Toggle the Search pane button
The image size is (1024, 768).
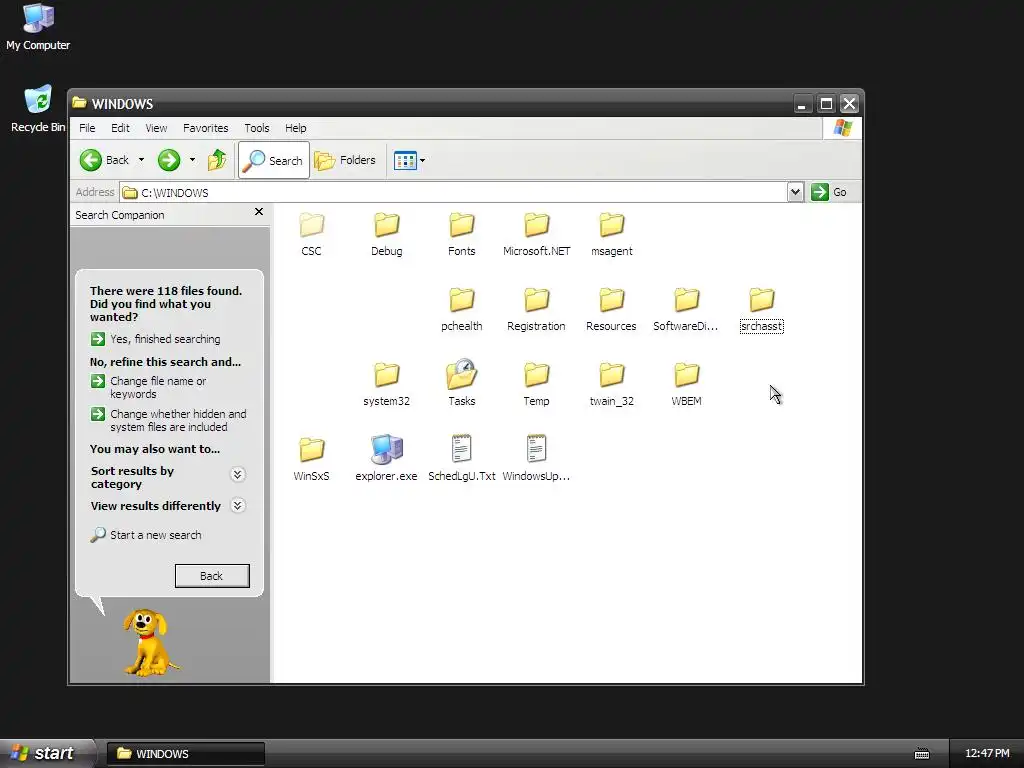point(274,160)
